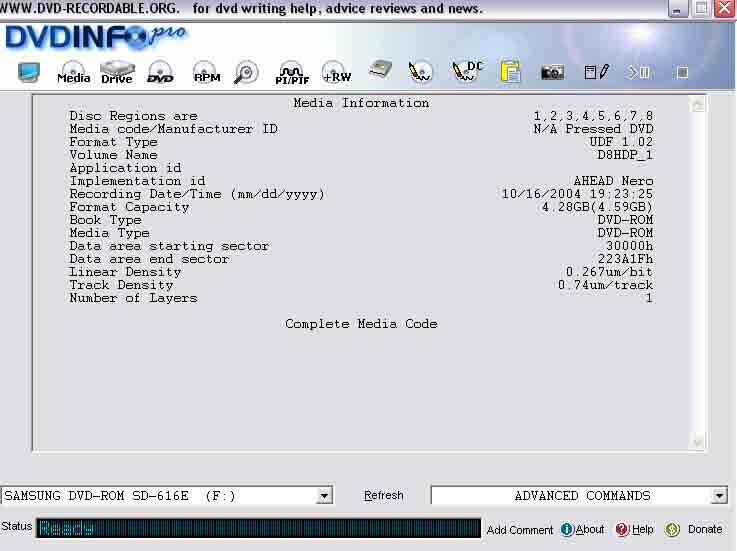Image resolution: width=737 pixels, height=551 pixels.
Task: Click the 'AHEAD Nero' implementation value
Action: pyautogui.click(x=613, y=181)
